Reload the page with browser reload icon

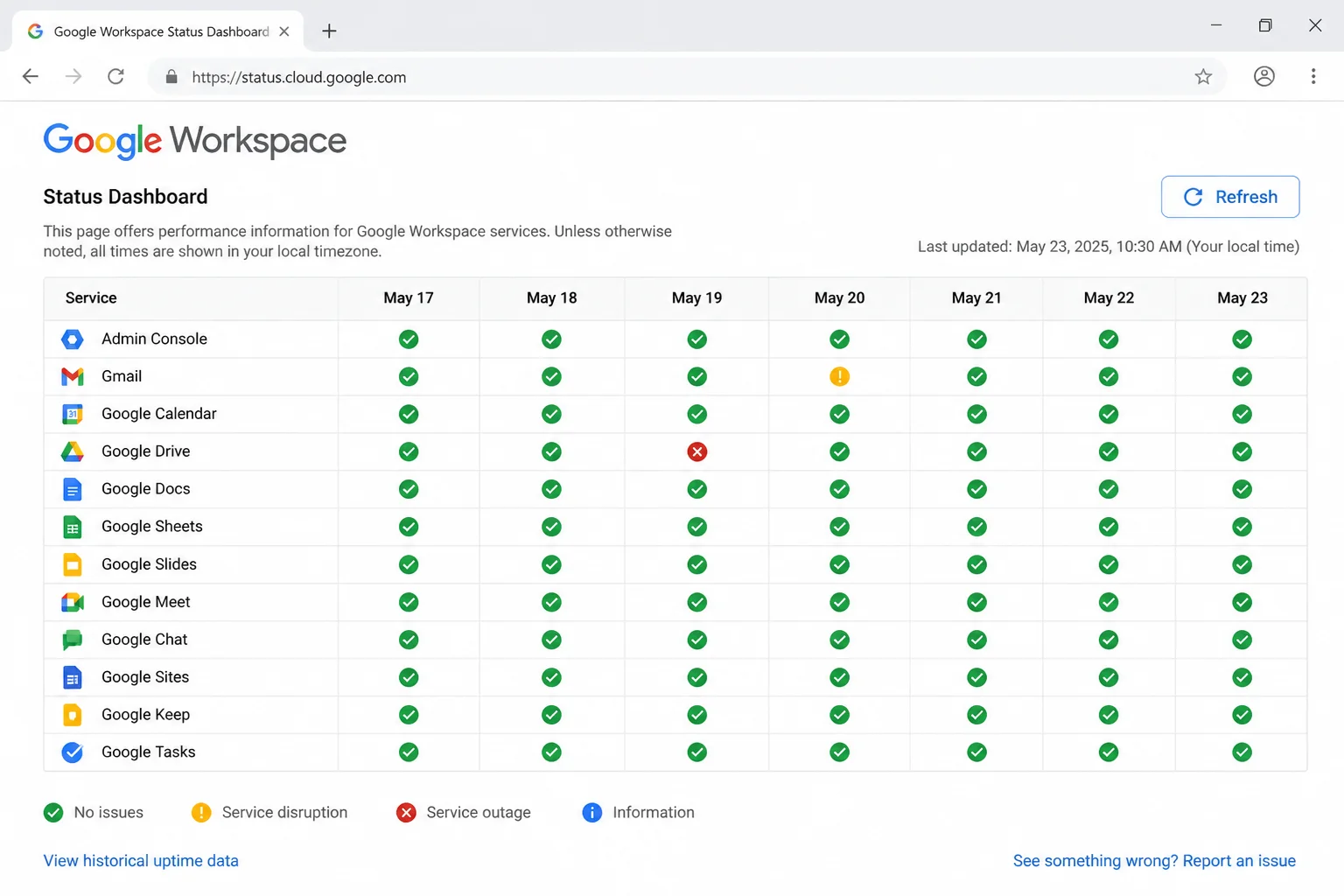(x=115, y=77)
